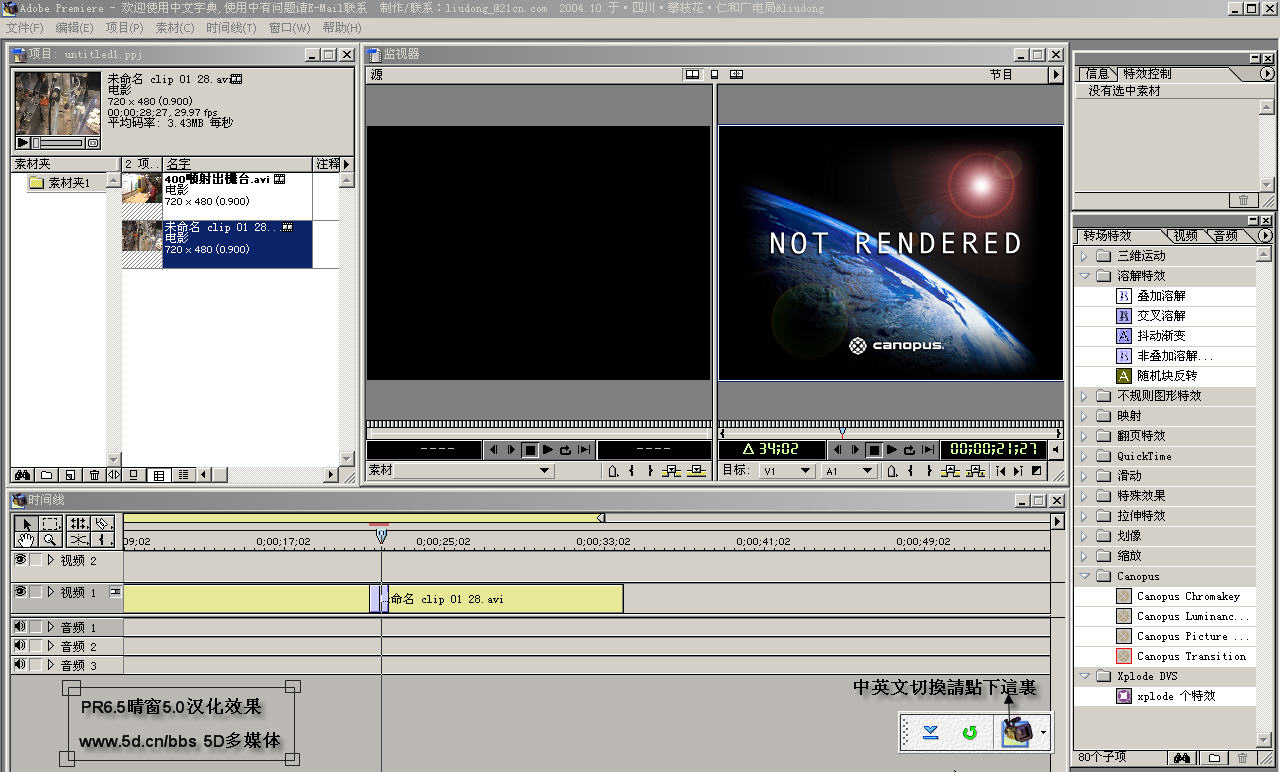Open the 时间线(T) menu

tap(231, 27)
